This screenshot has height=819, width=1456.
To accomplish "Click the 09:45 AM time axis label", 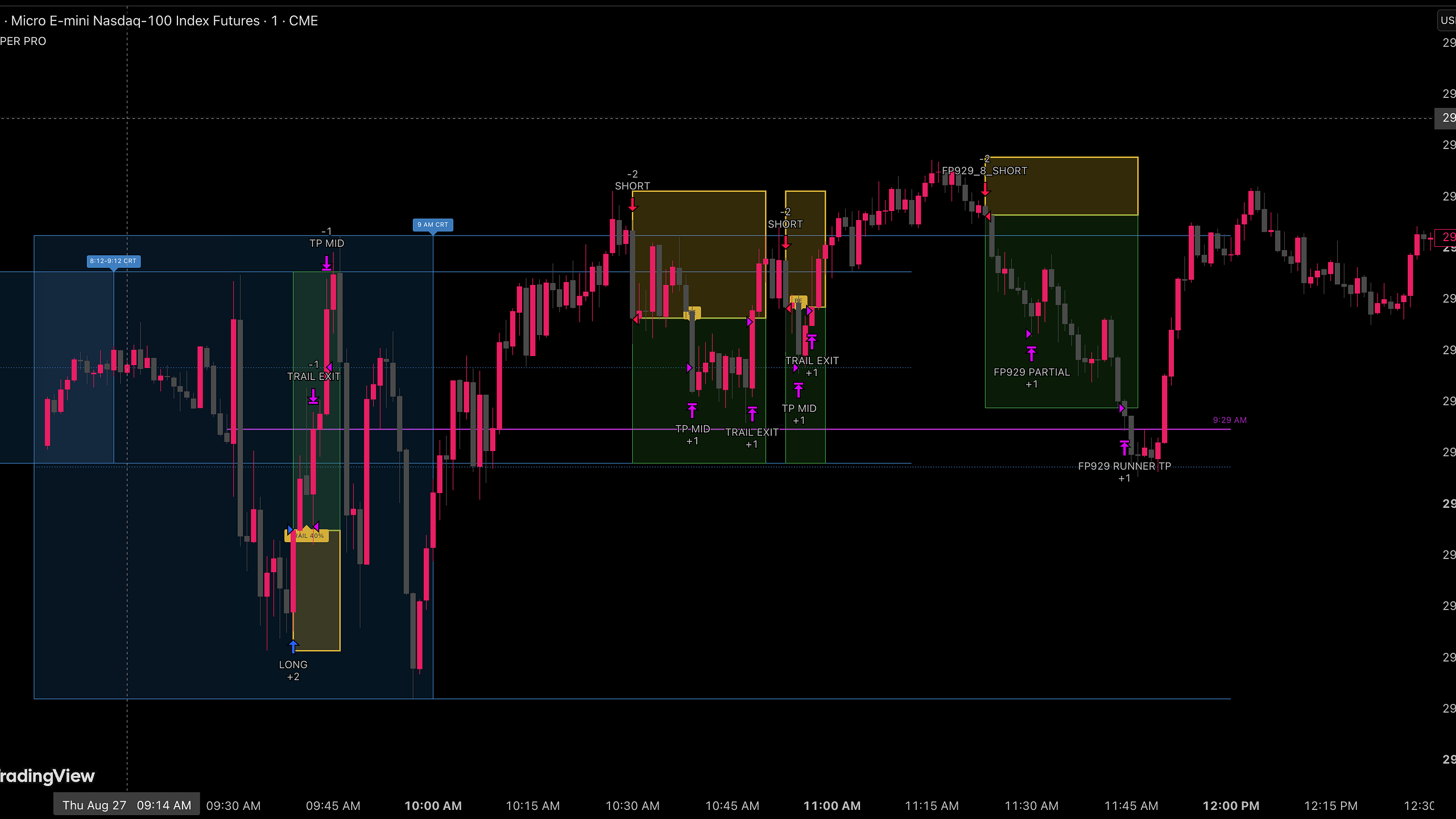I will (x=333, y=806).
